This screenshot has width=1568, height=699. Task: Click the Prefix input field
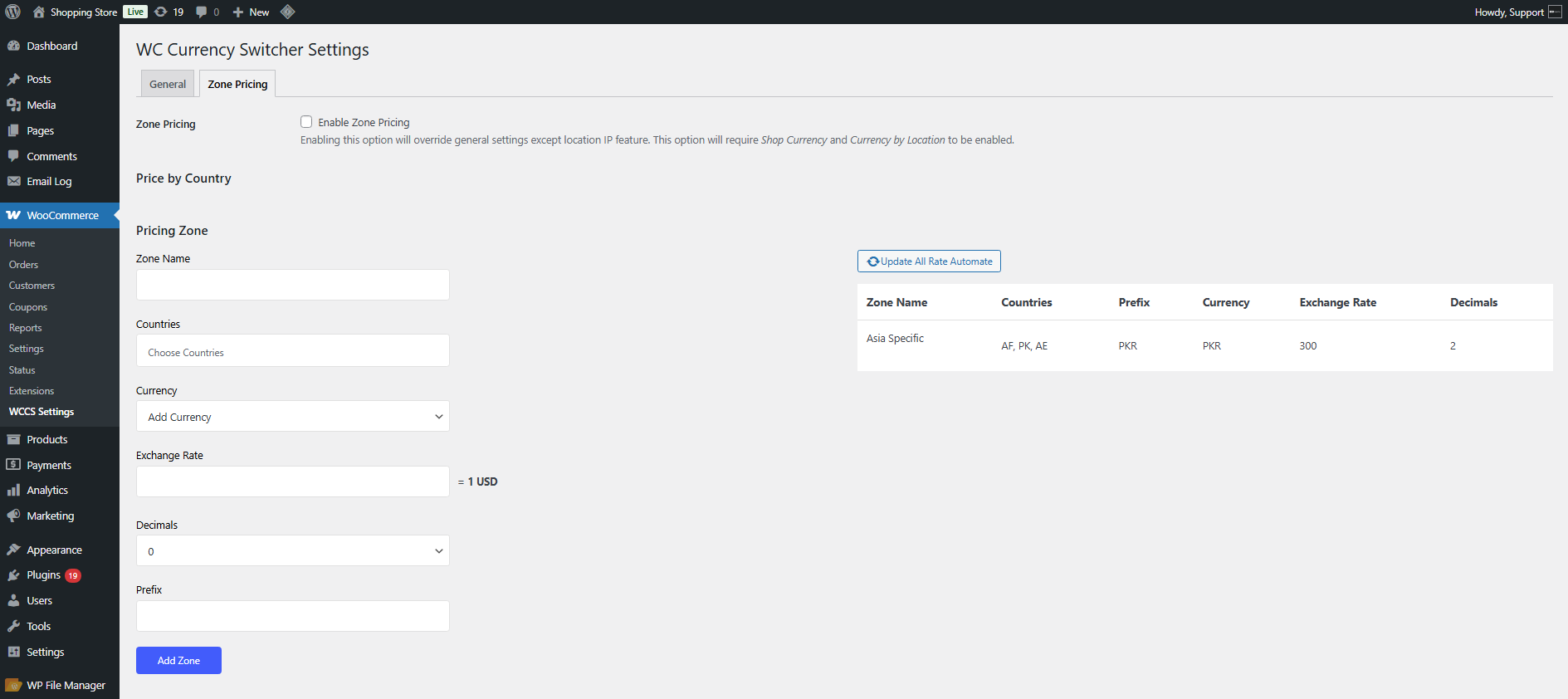click(293, 616)
